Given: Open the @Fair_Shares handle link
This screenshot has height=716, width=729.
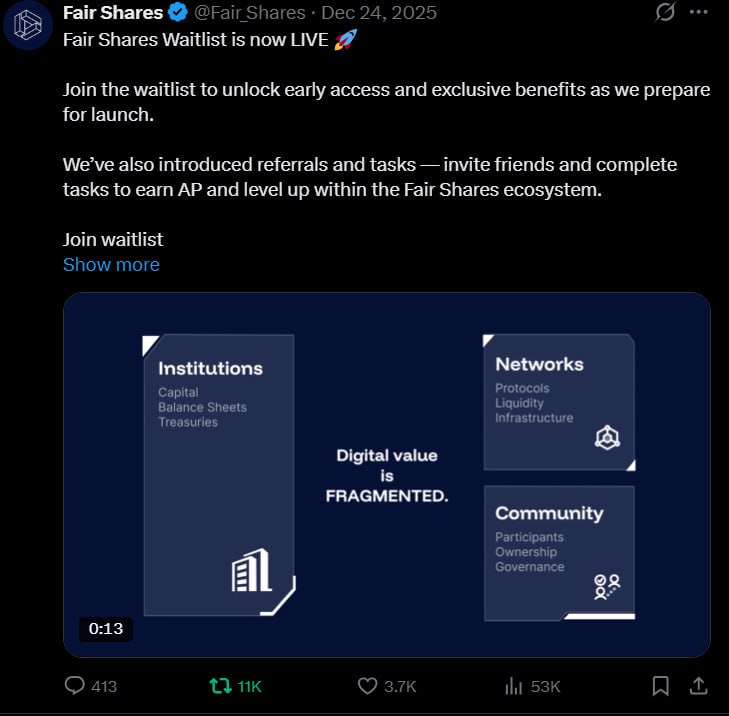Looking at the screenshot, I should [x=251, y=13].
